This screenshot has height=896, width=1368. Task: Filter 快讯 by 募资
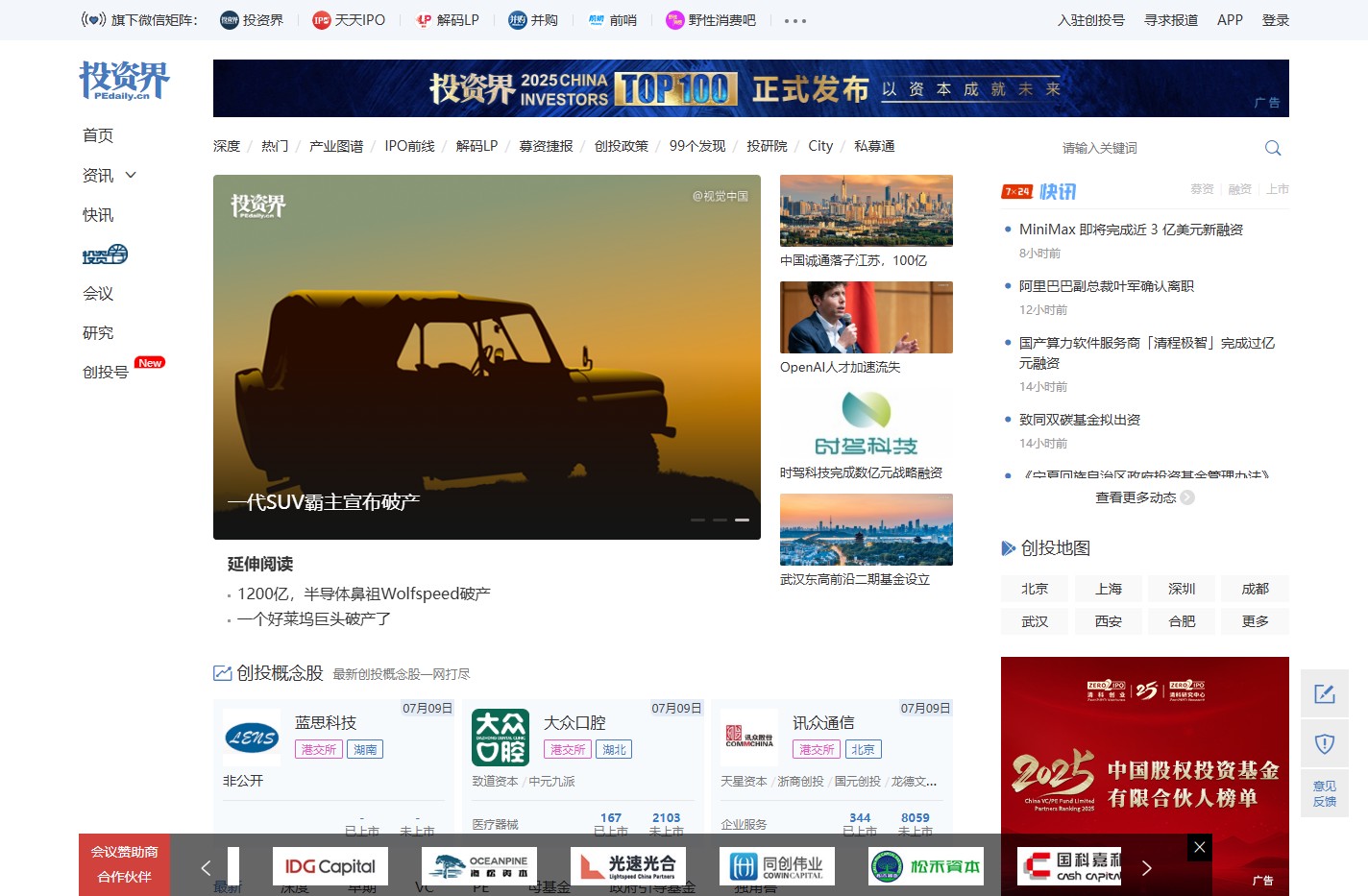(x=1202, y=189)
